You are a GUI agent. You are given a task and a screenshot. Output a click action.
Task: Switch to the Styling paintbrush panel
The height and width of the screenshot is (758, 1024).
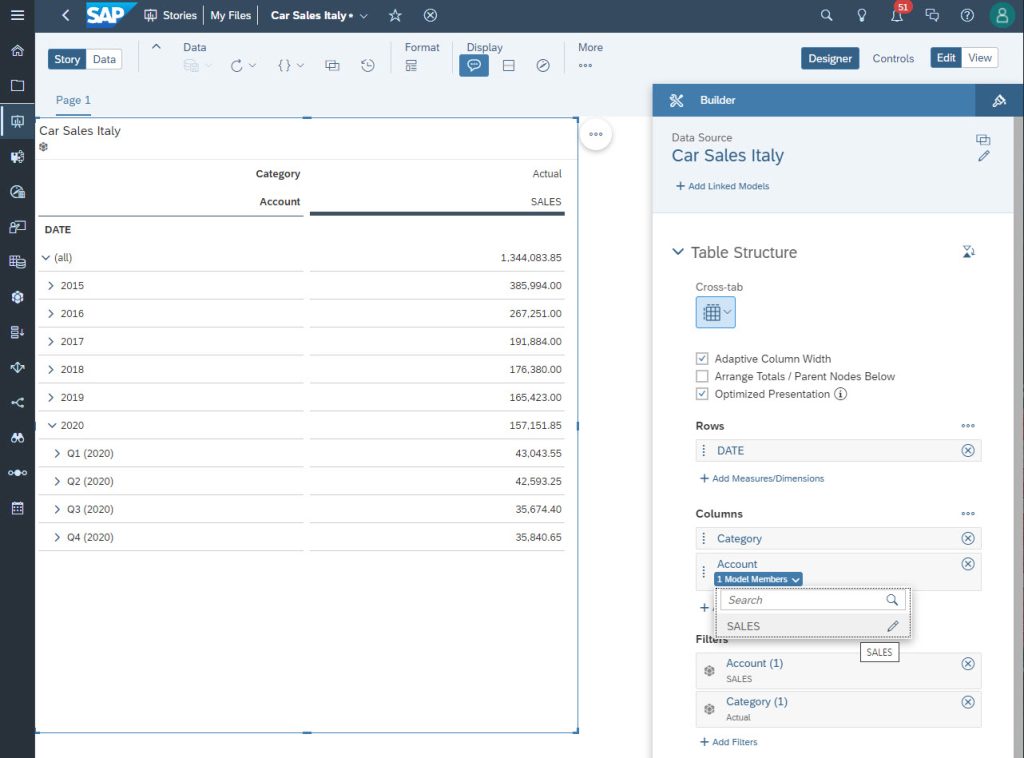[999, 100]
